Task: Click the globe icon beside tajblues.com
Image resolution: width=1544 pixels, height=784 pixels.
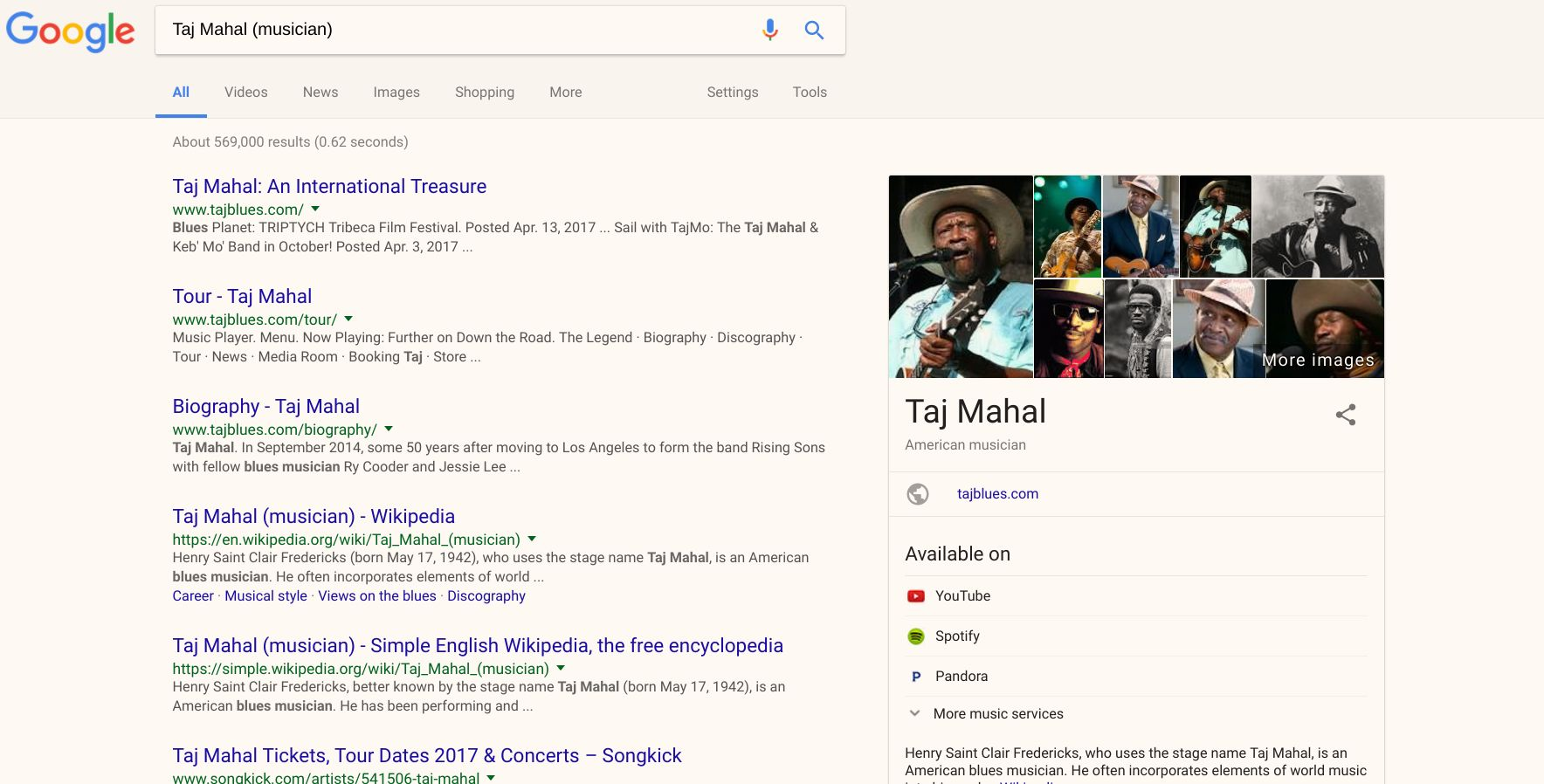Action: coord(918,494)
